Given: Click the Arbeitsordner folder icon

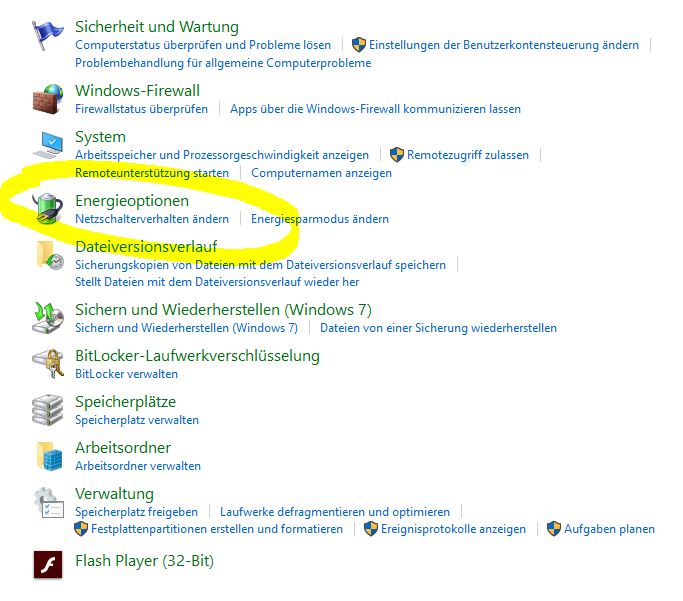Looking at the screenshot, I should coord(49,456).
